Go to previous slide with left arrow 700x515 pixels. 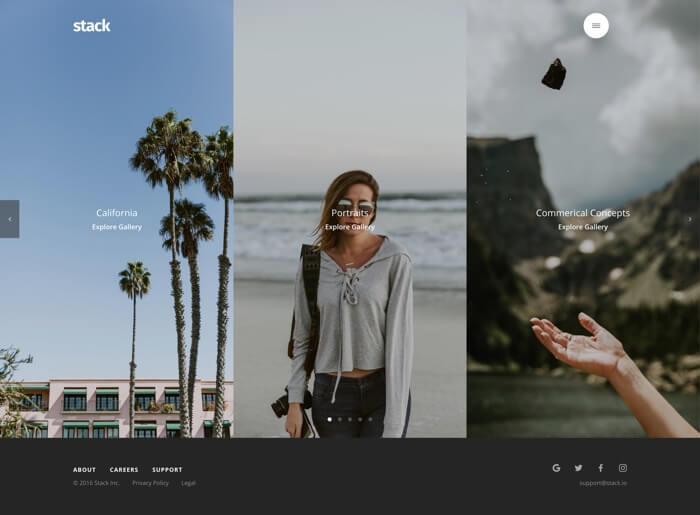10,219
